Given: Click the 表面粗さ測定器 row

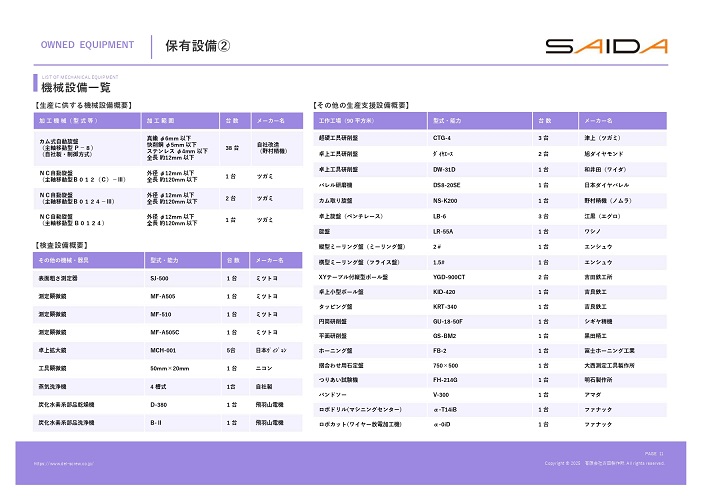Looking at the screenshot, I should pyautogui.click(x=59, y=279).
